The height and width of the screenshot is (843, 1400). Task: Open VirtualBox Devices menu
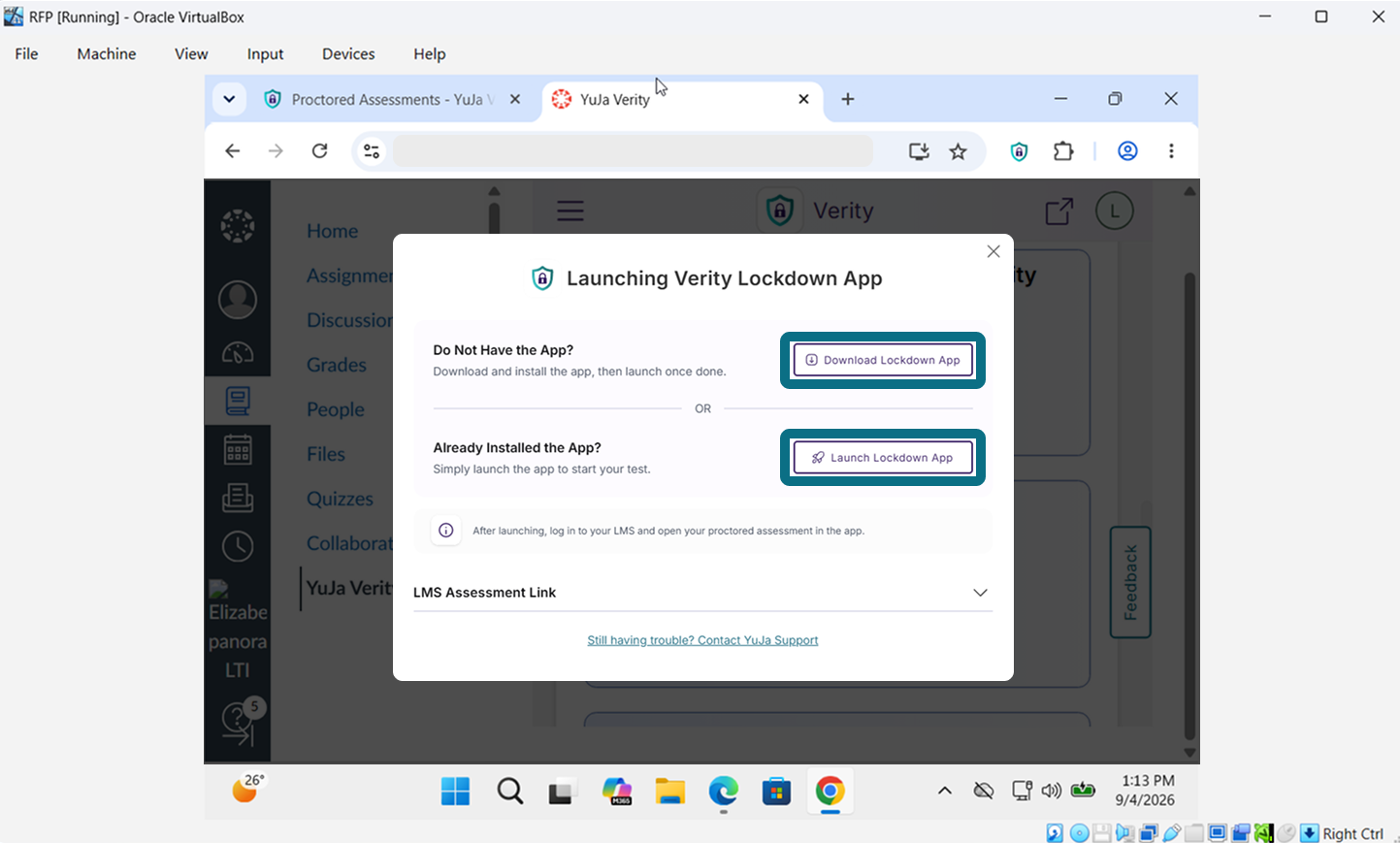tap(348, 53)
